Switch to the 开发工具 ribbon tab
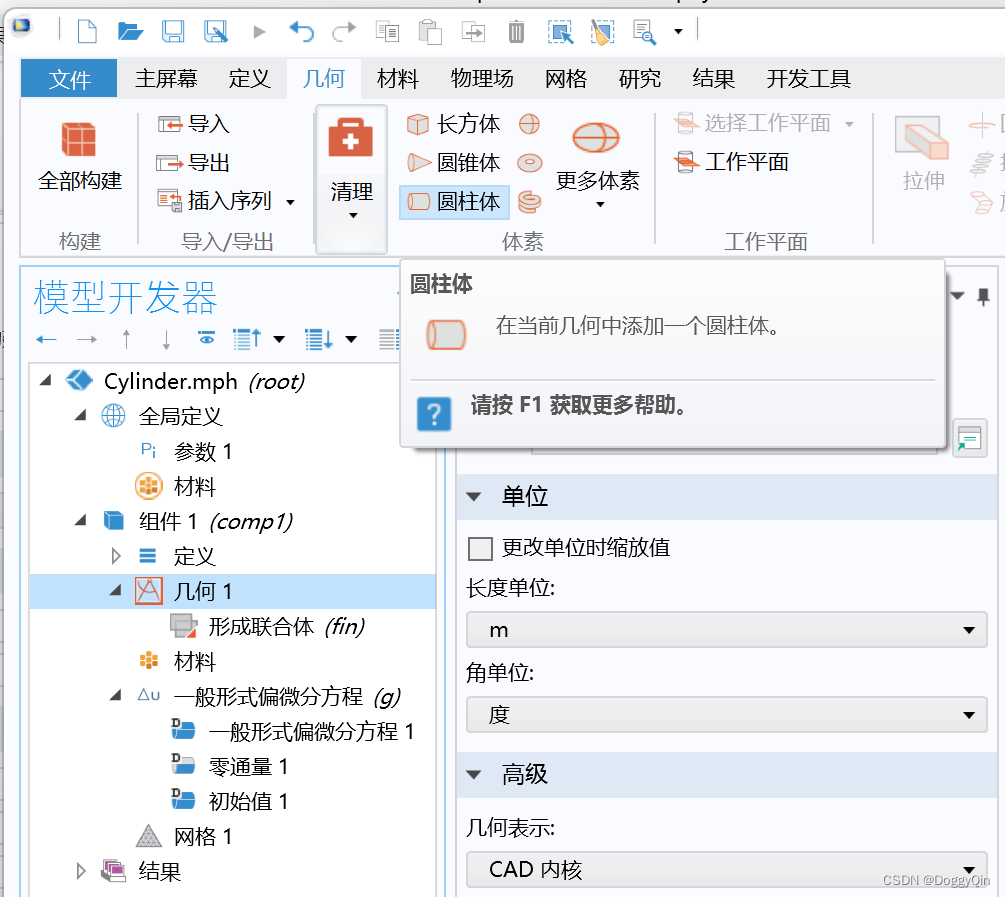Screen dimensions: 1005x897 click(x=808, y=79)
